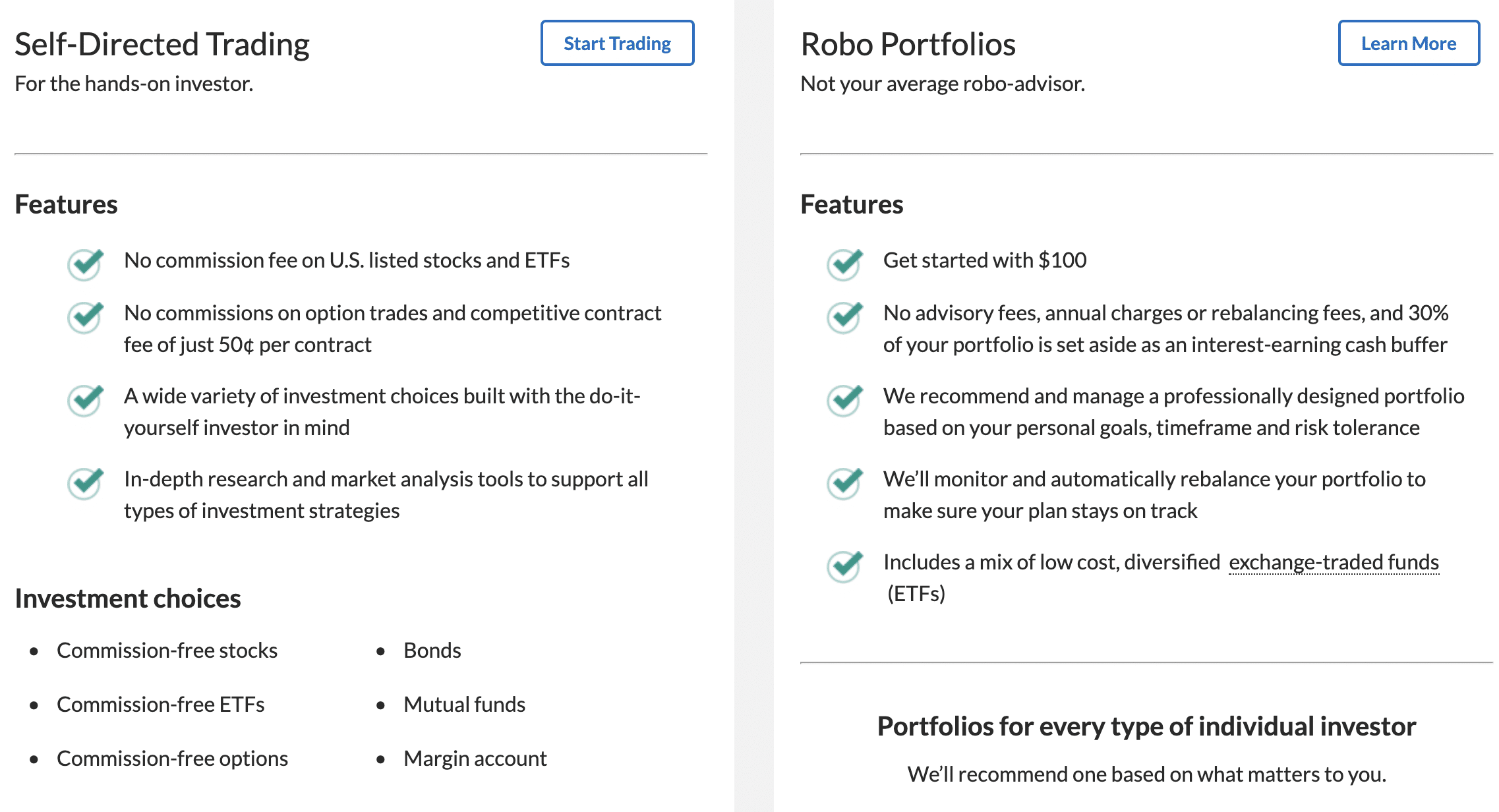Click the Robo Portfolios heading
The height and width of the screenshot is (812, 1499).
(x=908, y=45)
